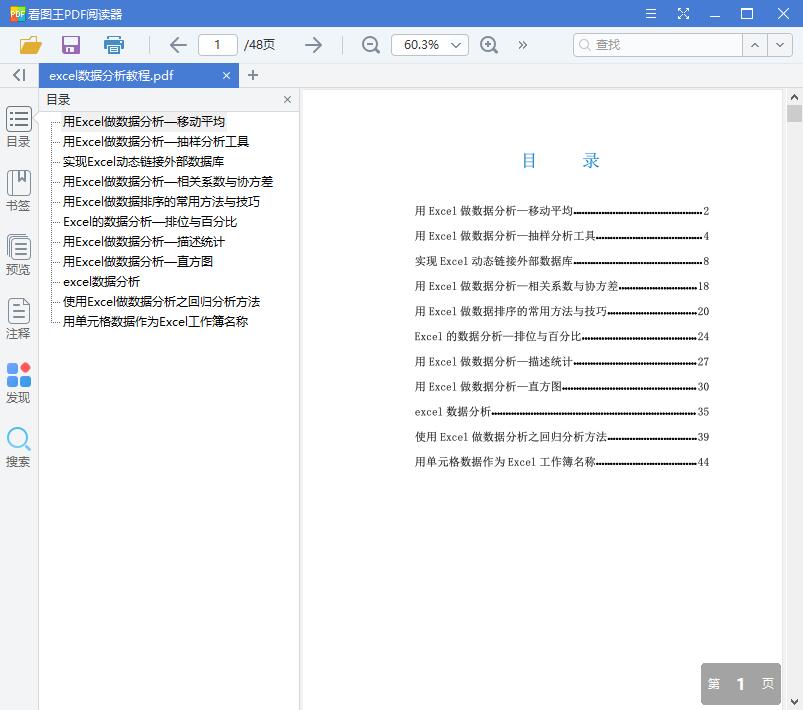The width and height of the screenshot is (803, 710).
Task: Zoom in with the plus magnifier
Action: pyautogui.click(x=489, y=45)
